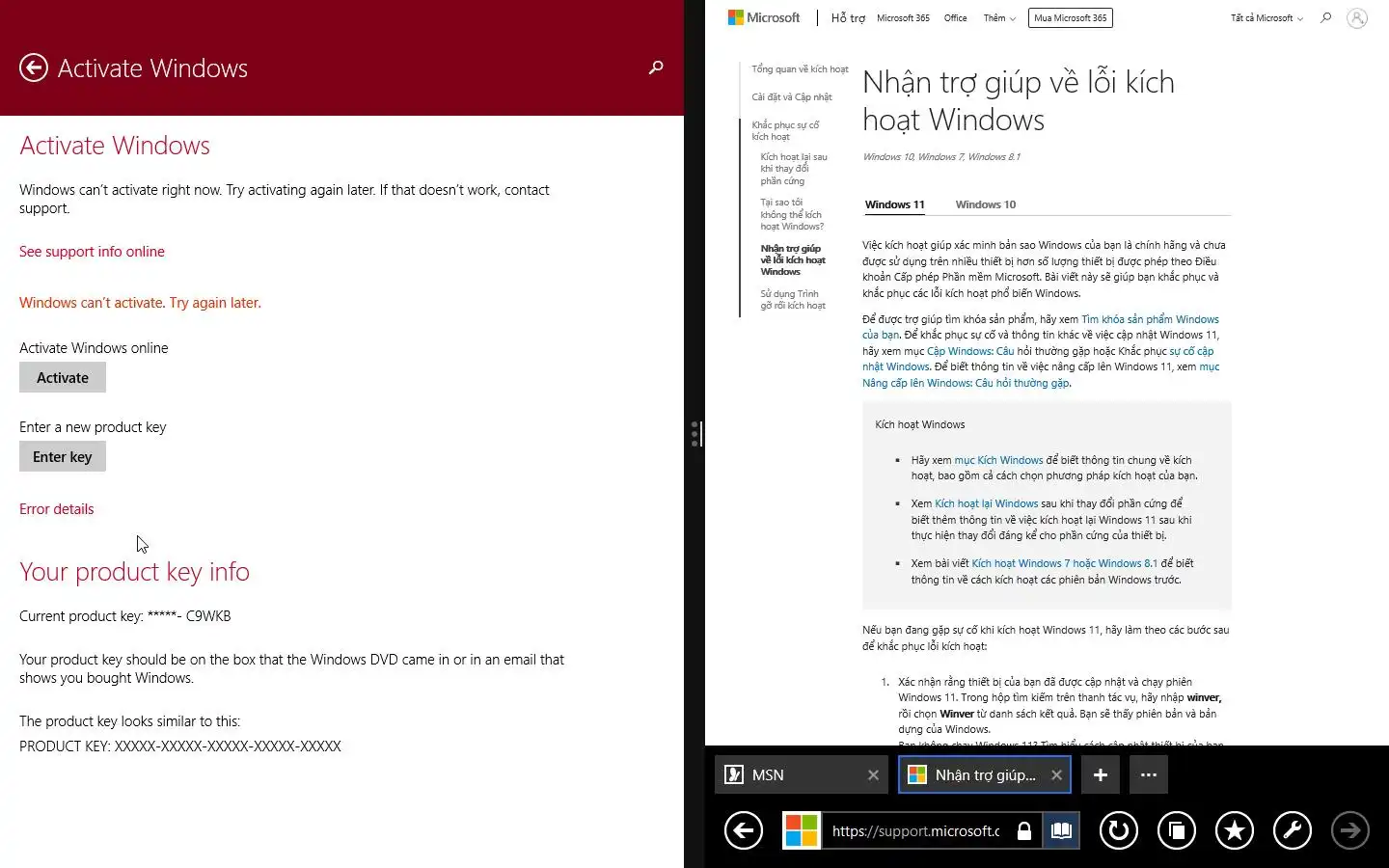
Task: Click the Activate button
Action: coord(63,378)
